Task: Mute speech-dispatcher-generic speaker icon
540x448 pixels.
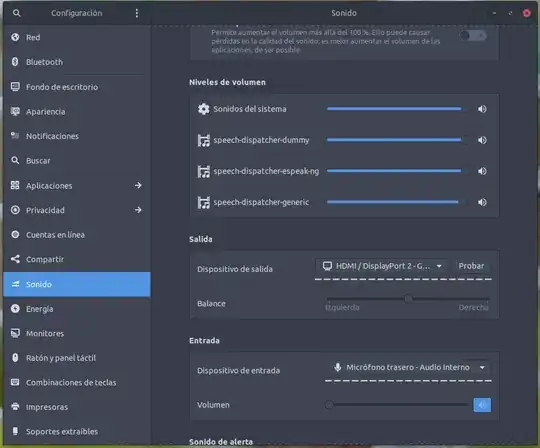Action: [x=482, y=202]
